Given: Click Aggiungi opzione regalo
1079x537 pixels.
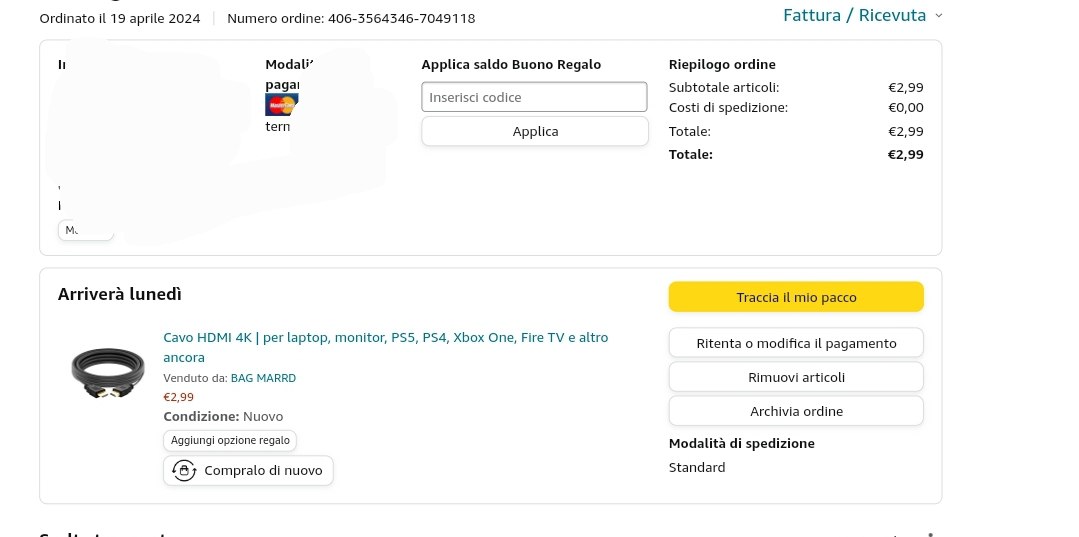Looking at the screenshot, I should pos(230,440).
